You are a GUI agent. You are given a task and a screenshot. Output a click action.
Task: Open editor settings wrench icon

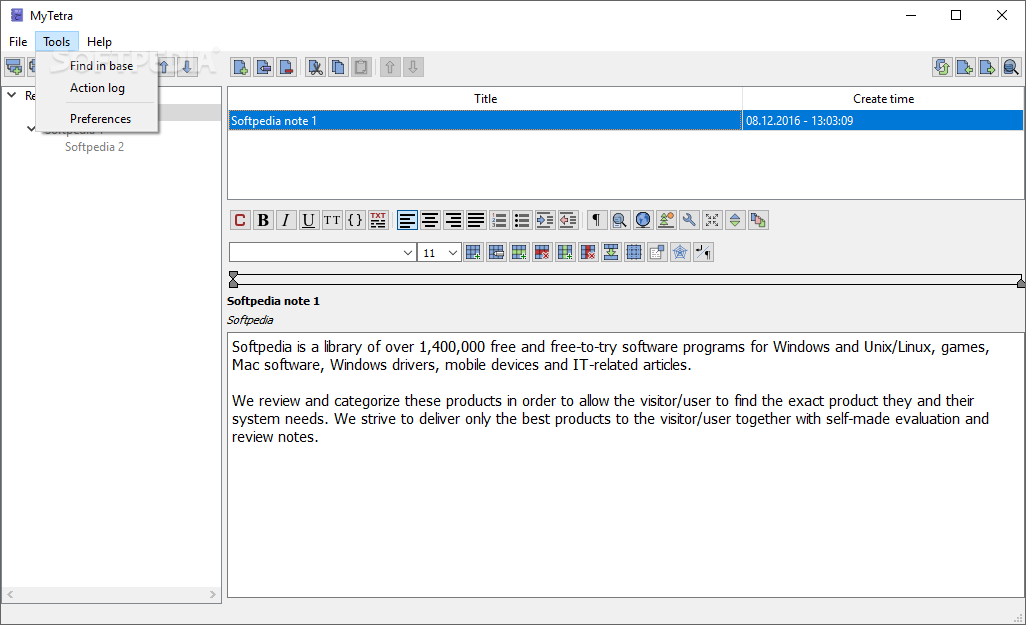coord(688,220)
